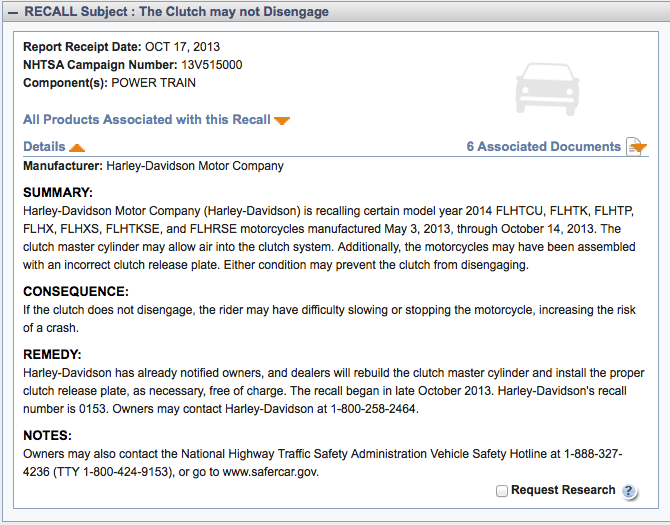
Task: Click the REMEDY heading
Action: [52, 354]
